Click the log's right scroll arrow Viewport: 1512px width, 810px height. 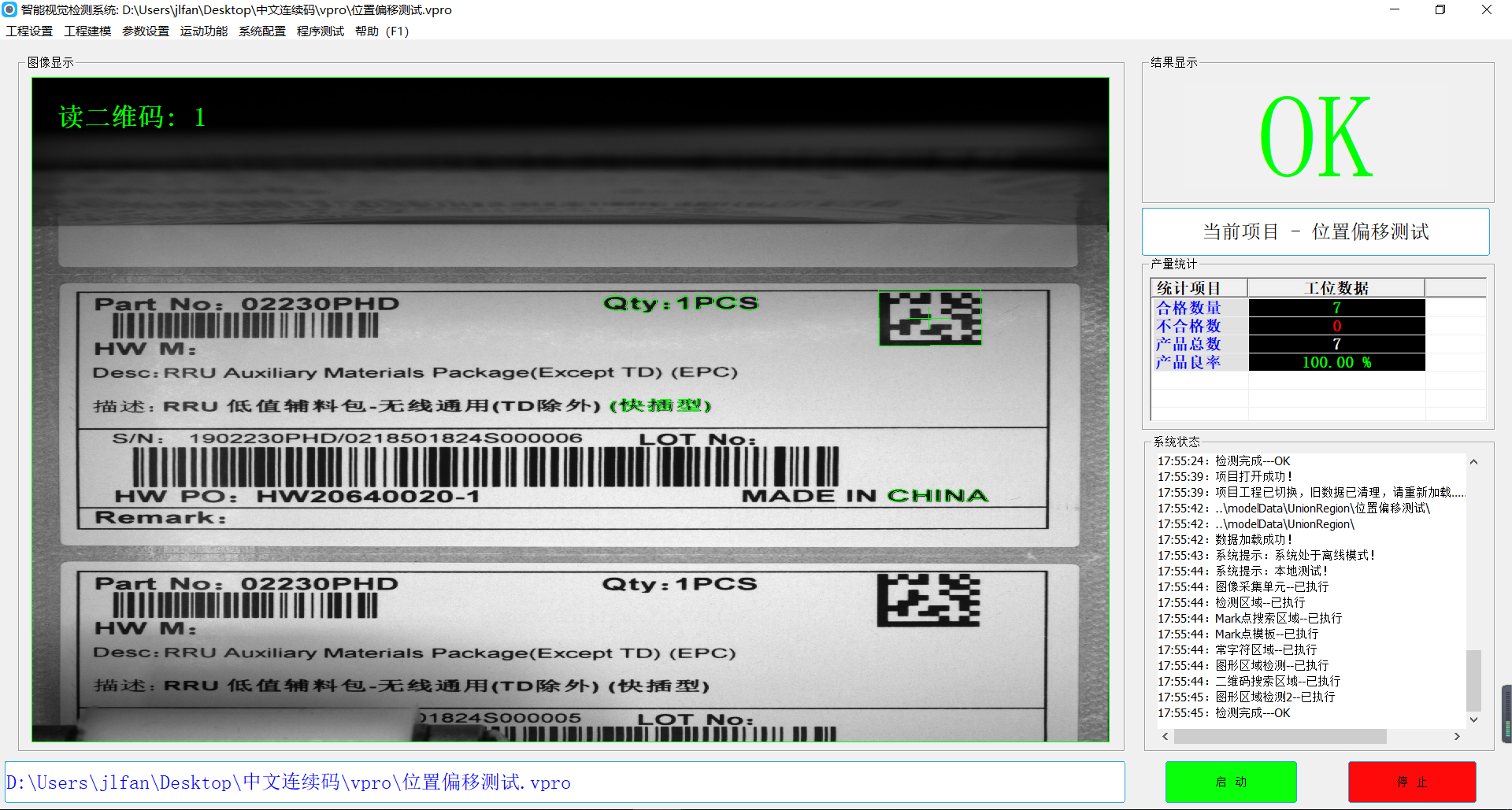point(1457,736)
